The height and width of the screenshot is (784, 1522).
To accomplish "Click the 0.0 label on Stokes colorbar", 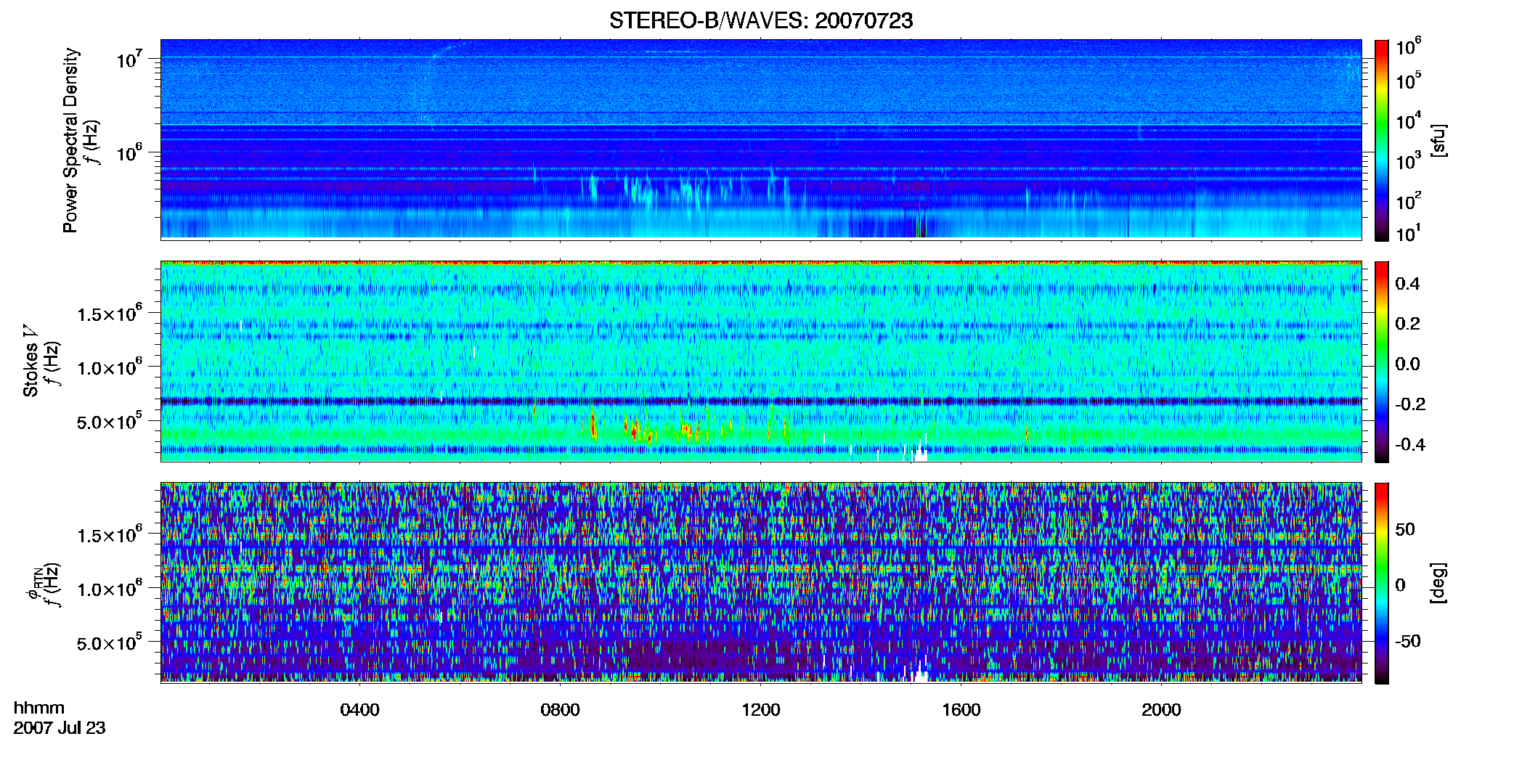I will 1407,364.
